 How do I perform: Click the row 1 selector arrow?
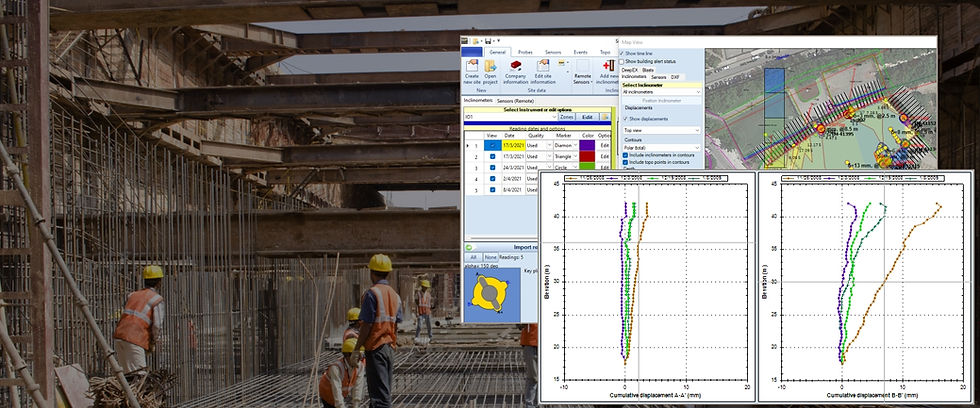(x=468, y=146)
